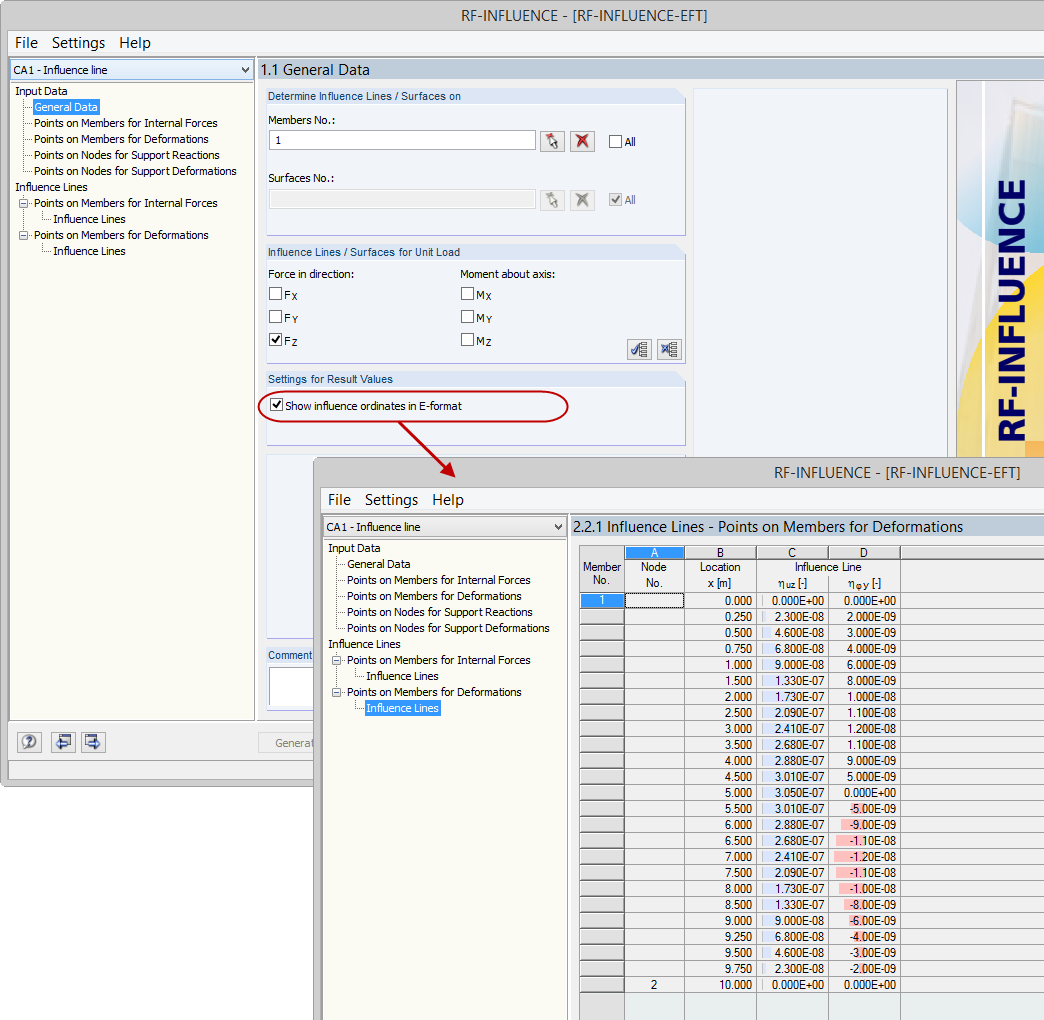Screen dimensions: 1044x1020
Task: Open File menu in front window
Action: coord(339,499)
